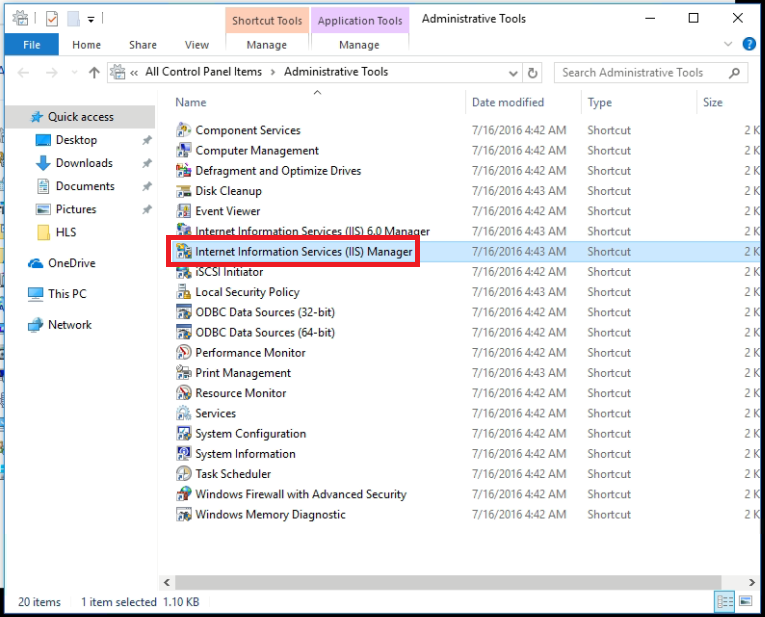Viewport: 765px width, 617px height.
Task: Click the Back navigation arrow
Action: pos(23,73)
